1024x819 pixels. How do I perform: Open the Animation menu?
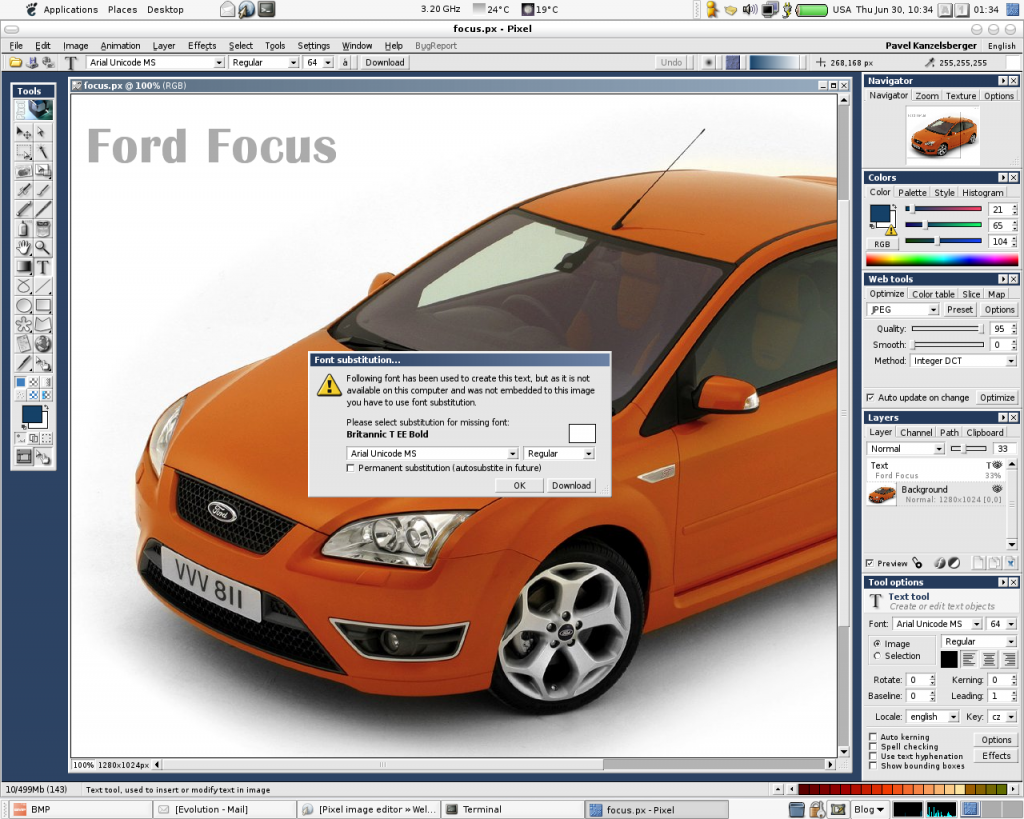tap(120, 46)
